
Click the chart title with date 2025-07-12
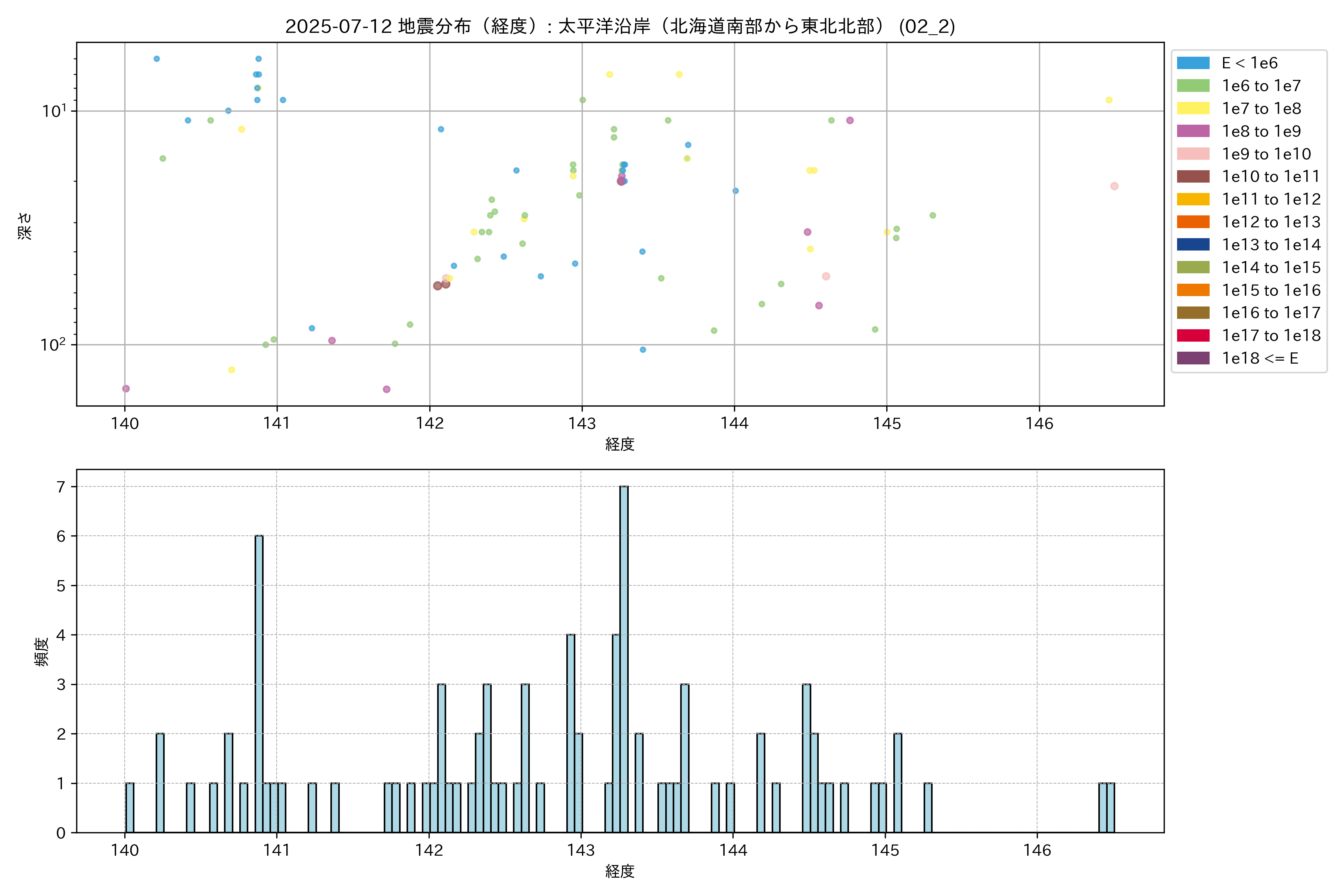pyautogui.click(x=620, y=26)
